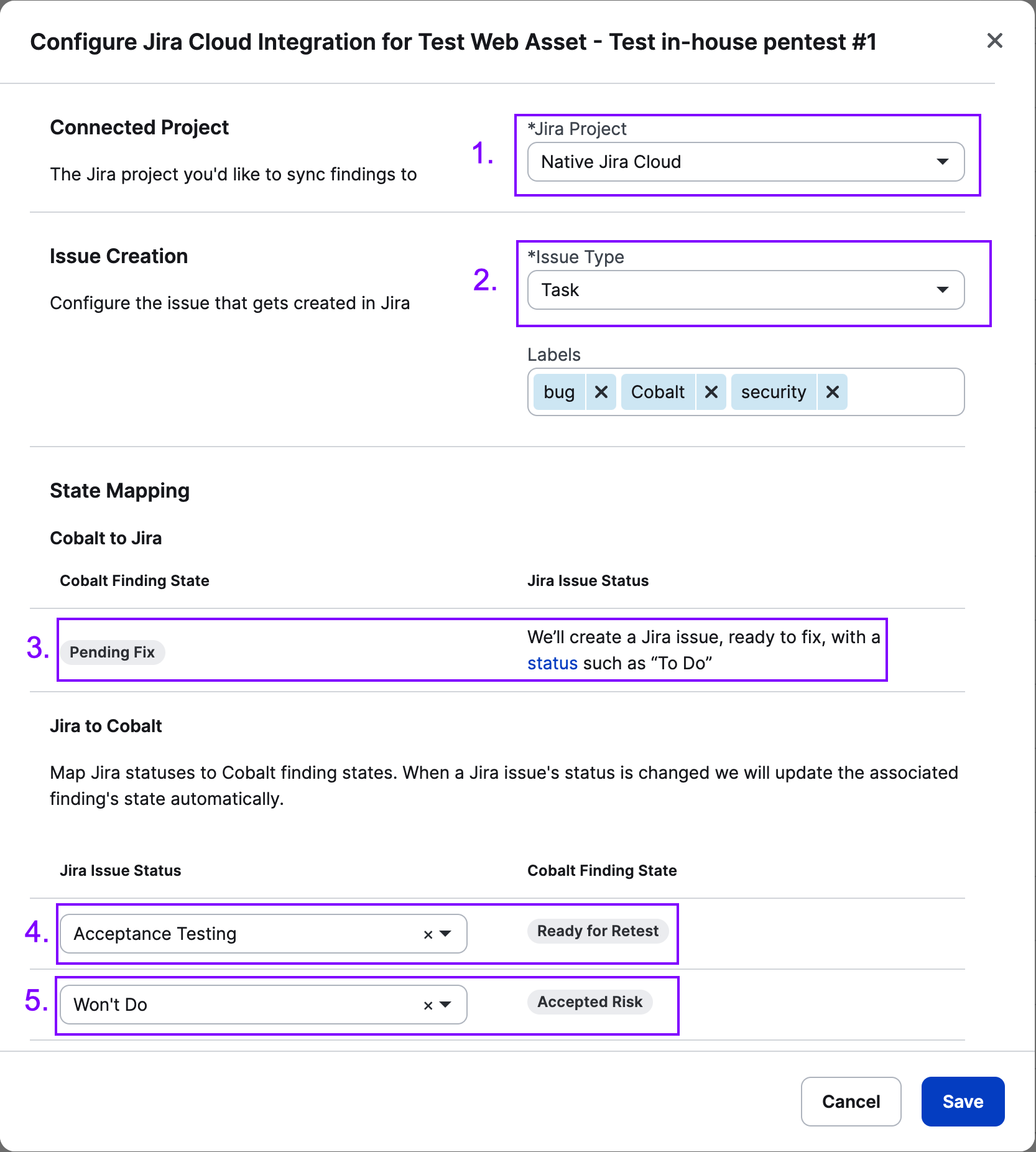The height and width of the screenshot is (1152, 1036).
Task: Click the Jira to Cobalt subheading
Action: point(106,726)
